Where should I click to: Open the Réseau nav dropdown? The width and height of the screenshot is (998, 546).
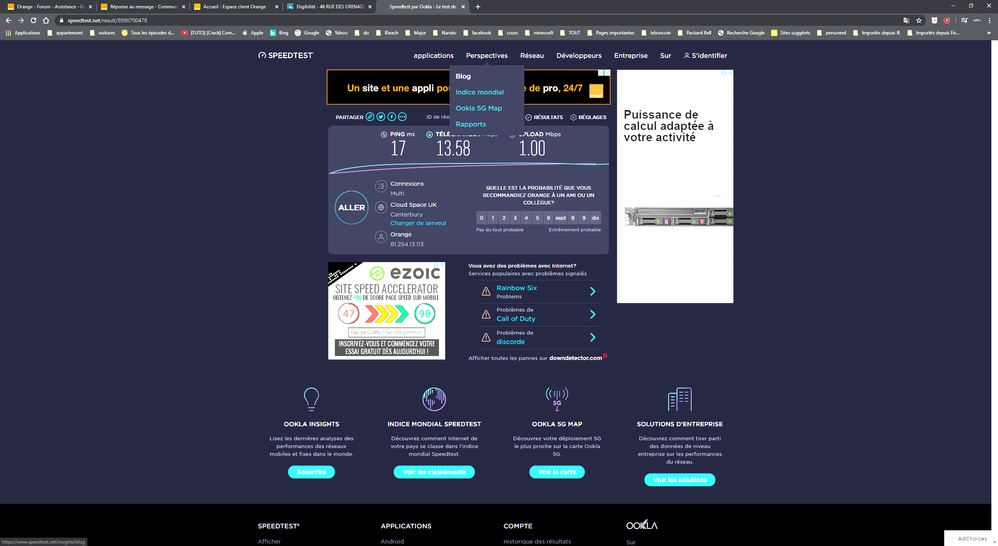[531, 55]
